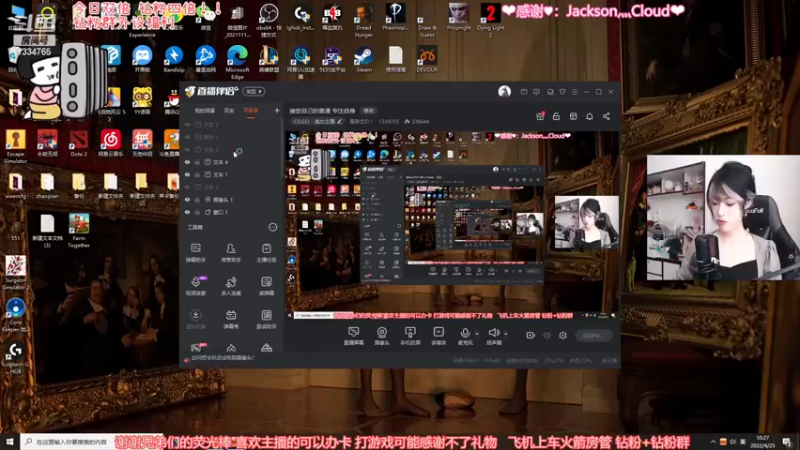Edit the CS:GO category tag

pyautogui.click(x=317, y=121)
